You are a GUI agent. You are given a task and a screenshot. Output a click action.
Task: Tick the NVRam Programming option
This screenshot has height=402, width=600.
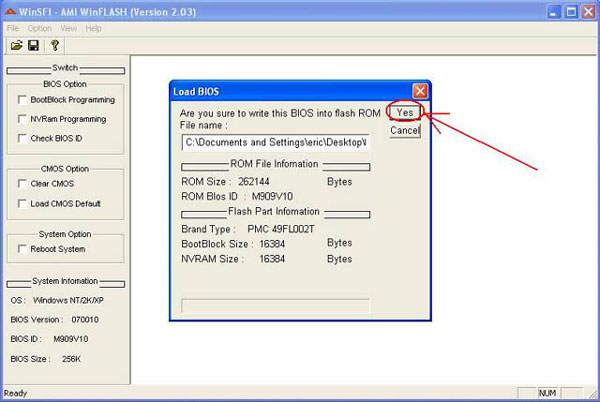click(22, 119)
